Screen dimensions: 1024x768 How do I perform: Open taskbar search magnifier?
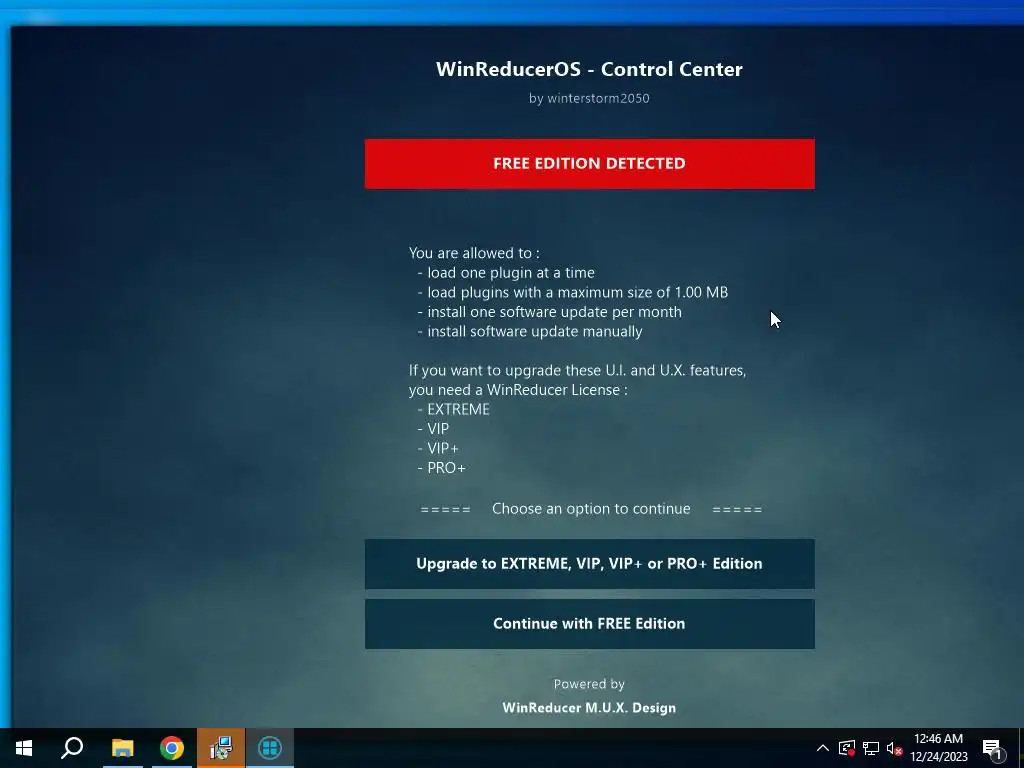72,748
